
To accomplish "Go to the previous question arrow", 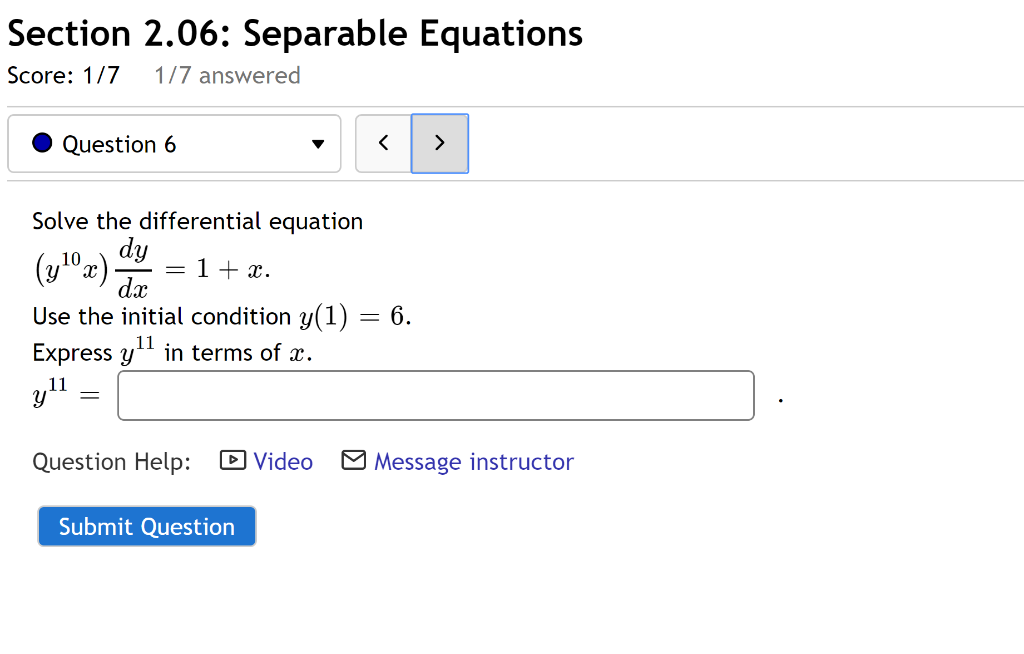I will 383,143.
